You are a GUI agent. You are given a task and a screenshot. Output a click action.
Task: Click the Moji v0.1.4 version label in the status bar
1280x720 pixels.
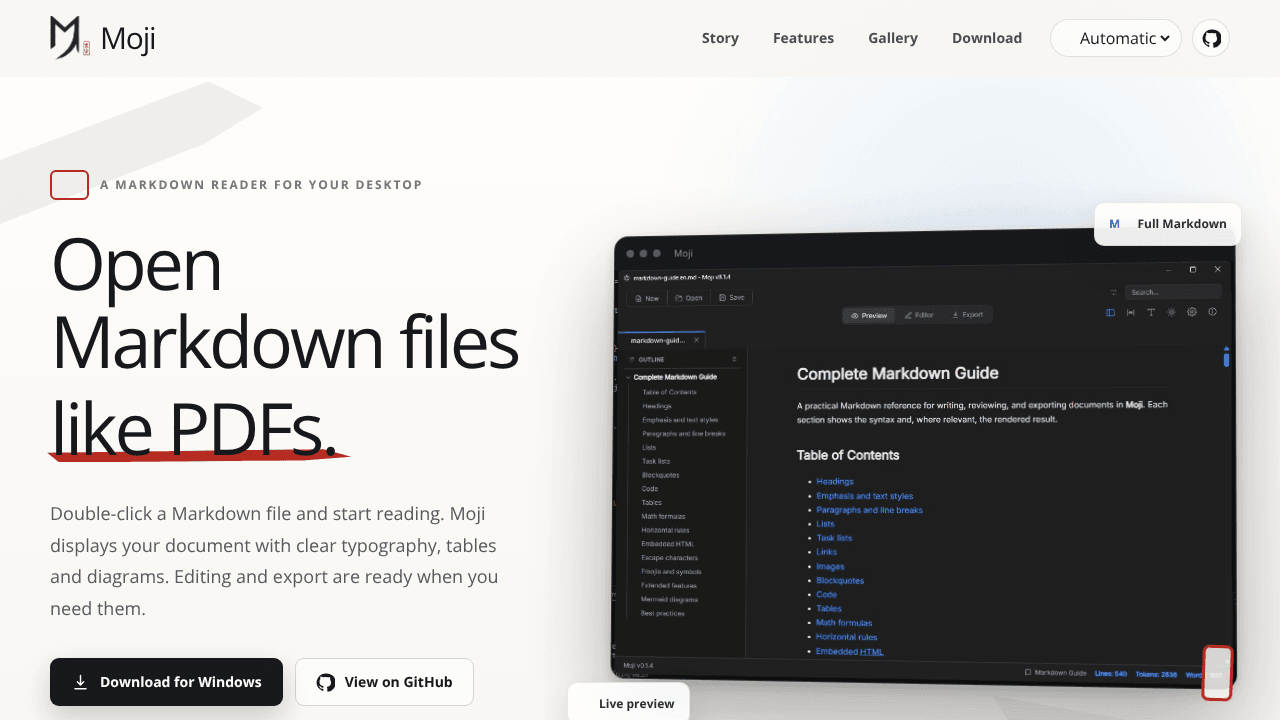[638, 665]
